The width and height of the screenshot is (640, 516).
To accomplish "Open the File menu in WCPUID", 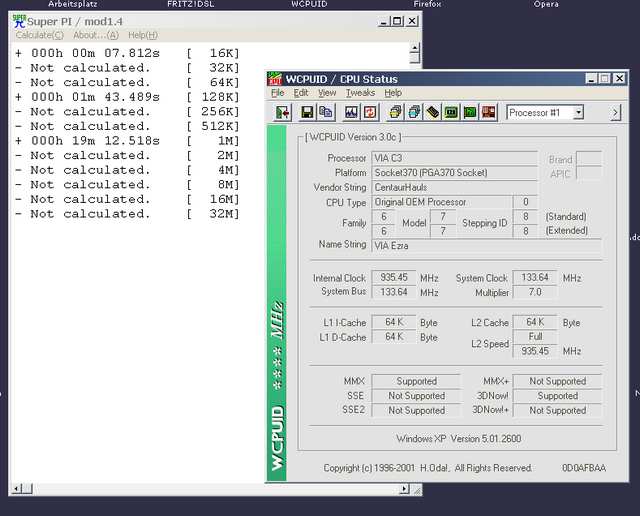I will (x=278, y=93).
